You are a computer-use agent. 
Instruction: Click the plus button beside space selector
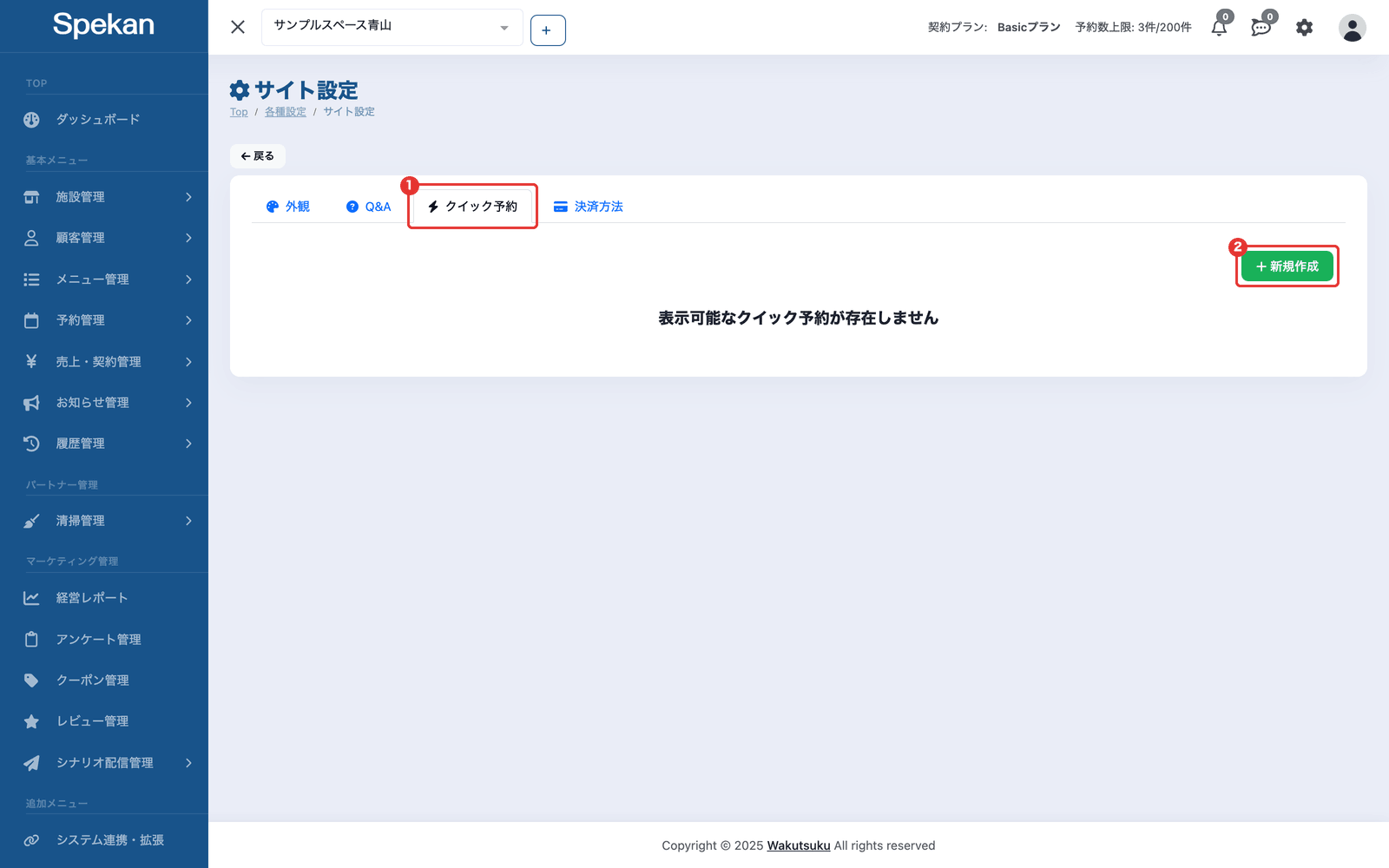click(548, 30)
